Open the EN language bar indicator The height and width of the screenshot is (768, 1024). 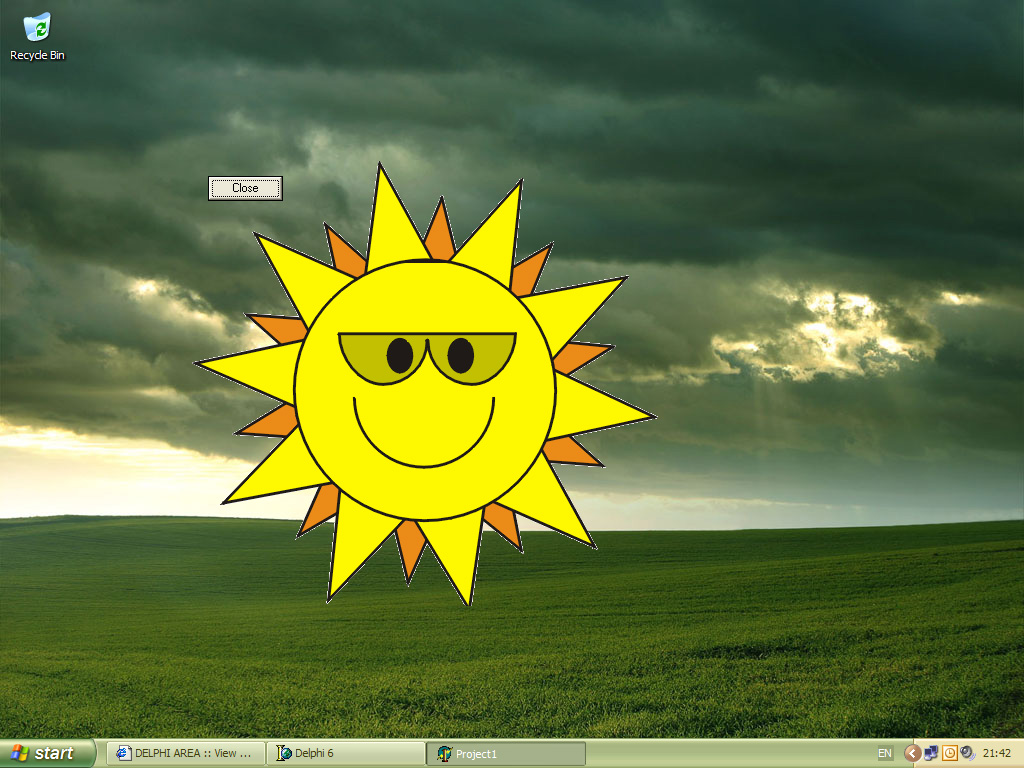885,753
